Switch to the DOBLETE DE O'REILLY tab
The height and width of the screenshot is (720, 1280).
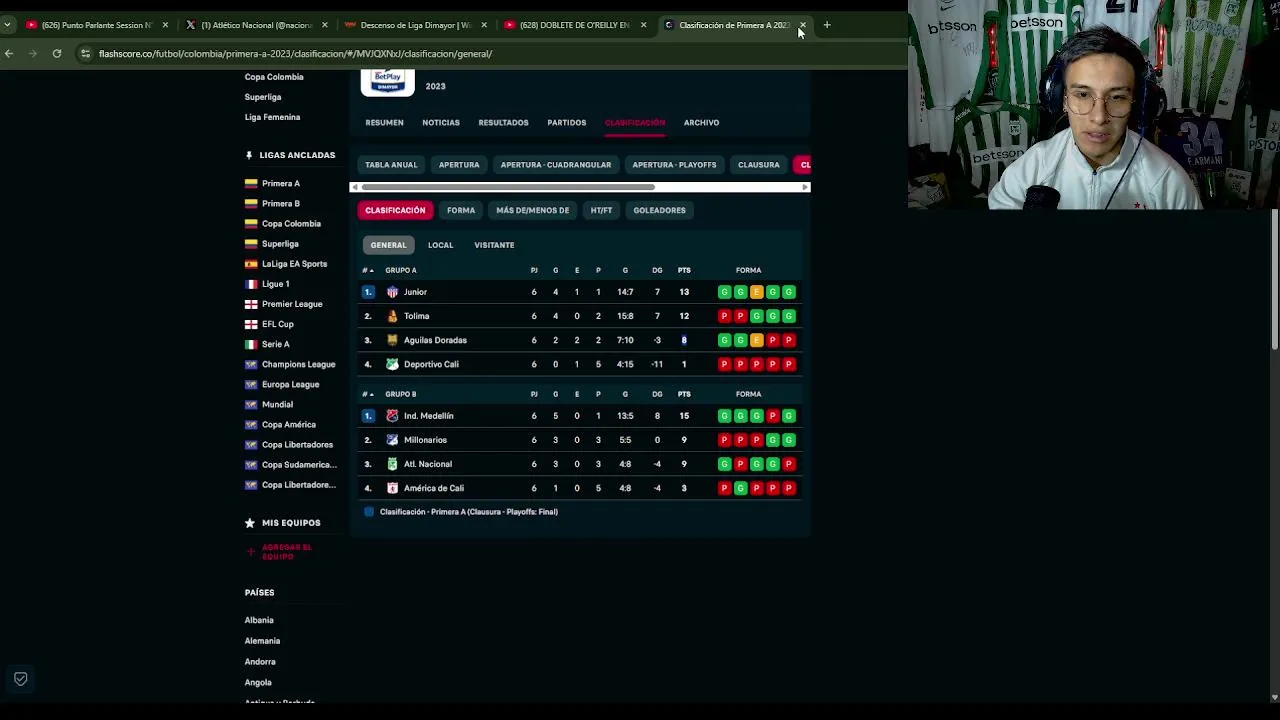coord(574,25)
